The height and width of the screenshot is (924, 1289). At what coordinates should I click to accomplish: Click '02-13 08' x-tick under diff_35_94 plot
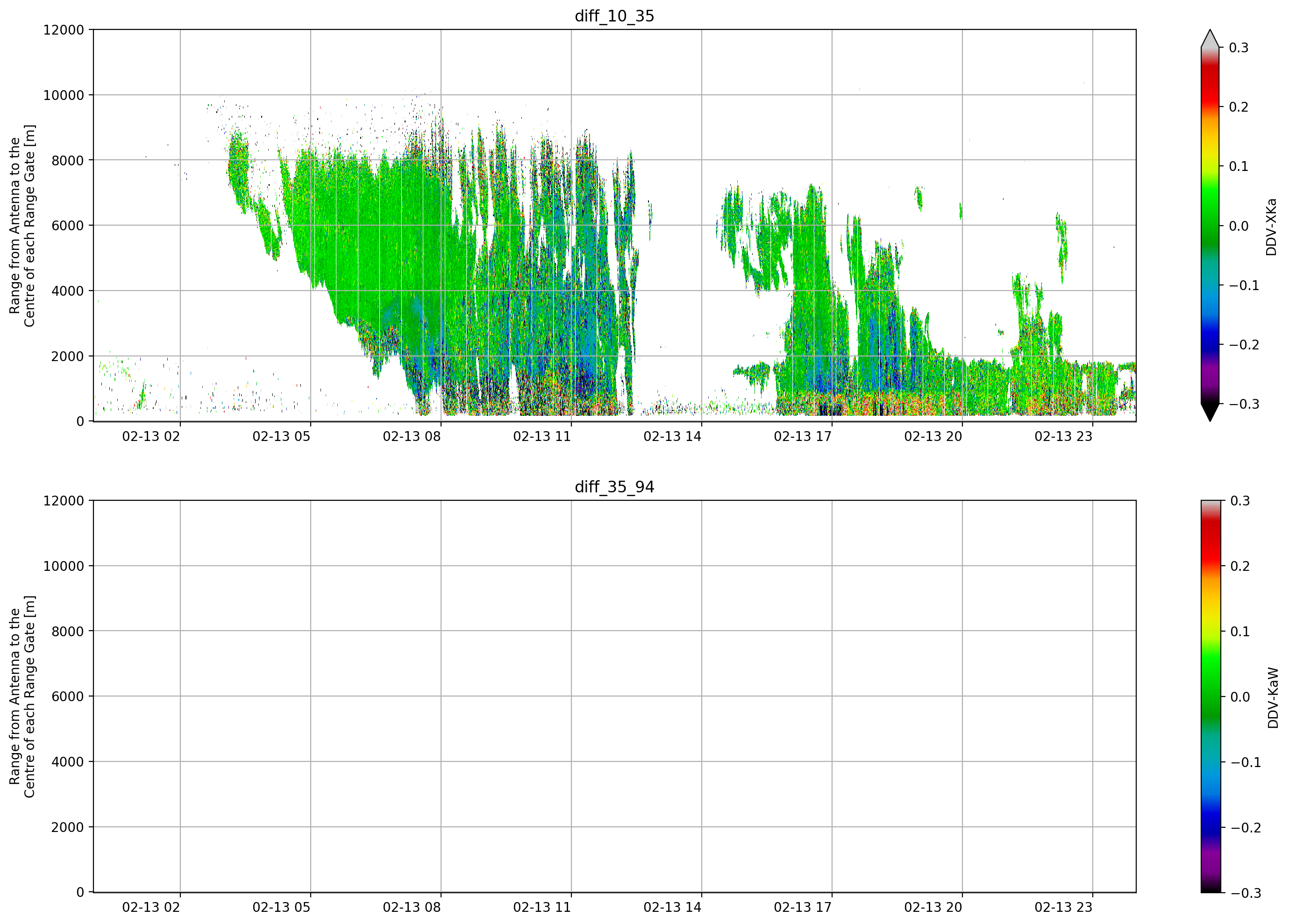tap(412, 908)
